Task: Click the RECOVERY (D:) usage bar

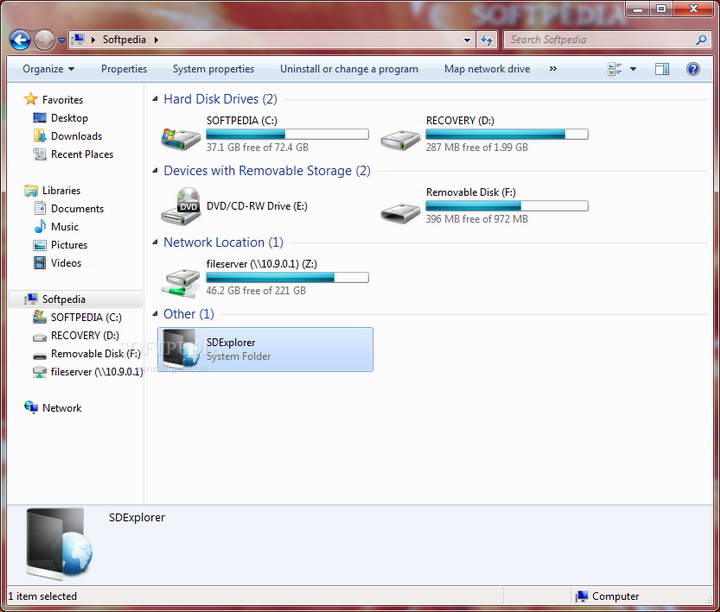Action: tap(506, 134)
